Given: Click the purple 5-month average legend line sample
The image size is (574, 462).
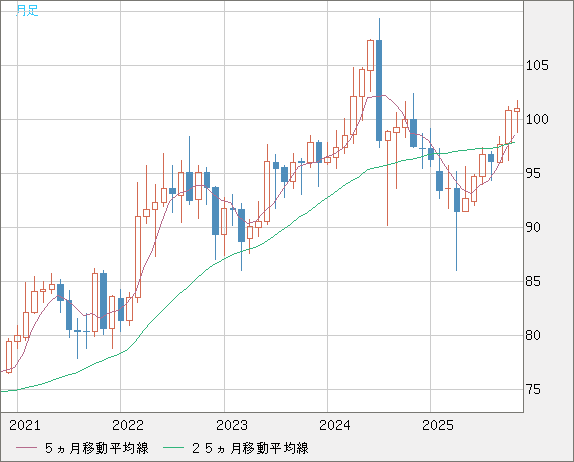Looking at the screenshot, I should click(26, 448).
